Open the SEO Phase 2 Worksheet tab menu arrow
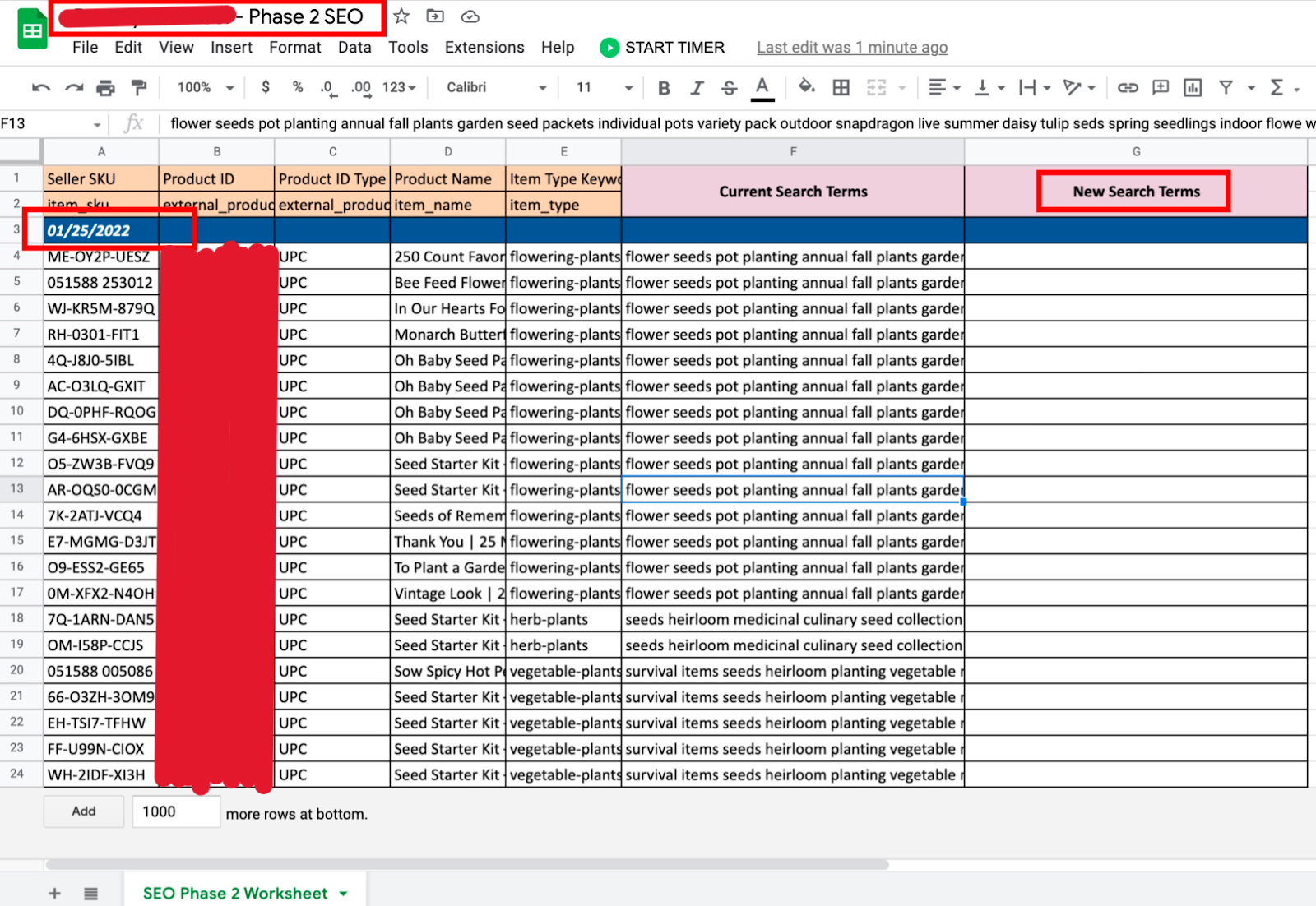 coord(343,894)
